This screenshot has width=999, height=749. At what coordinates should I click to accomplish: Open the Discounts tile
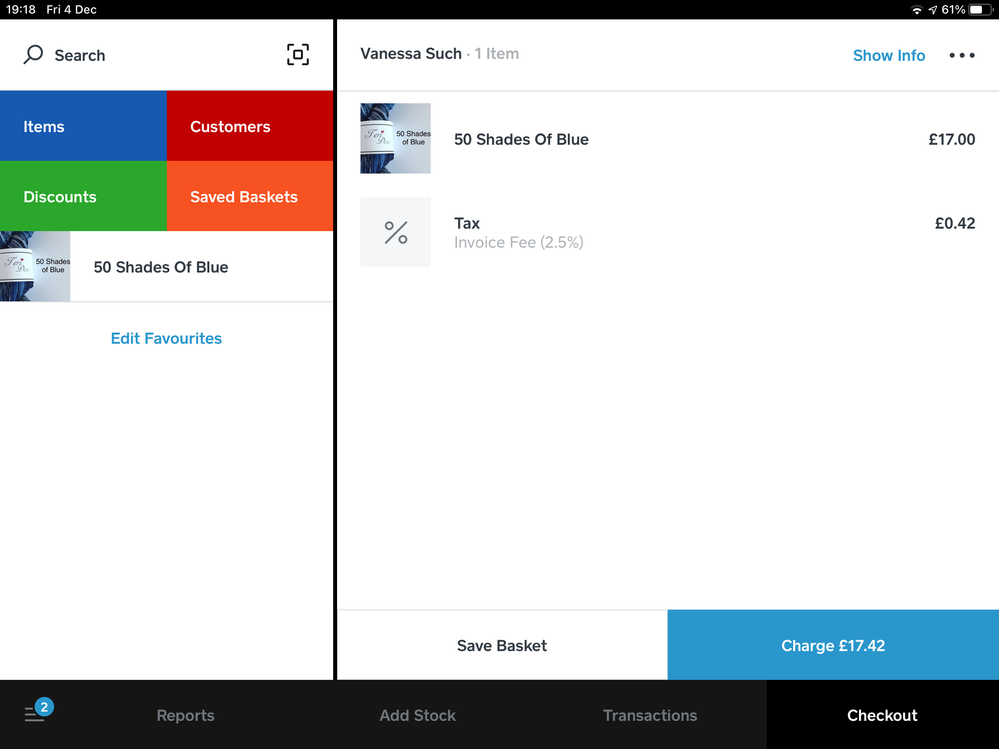coord(83,196)
